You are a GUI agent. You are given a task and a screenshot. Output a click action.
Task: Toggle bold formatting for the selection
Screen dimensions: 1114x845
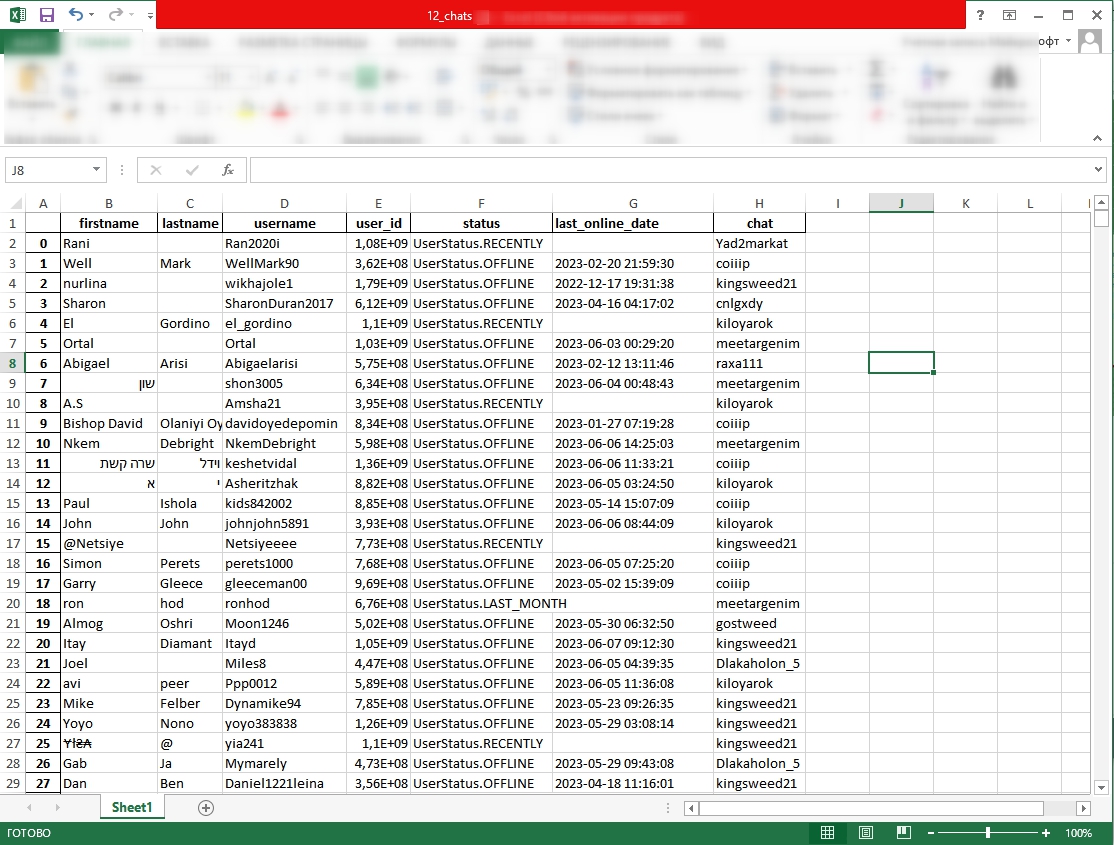point(115,106)
